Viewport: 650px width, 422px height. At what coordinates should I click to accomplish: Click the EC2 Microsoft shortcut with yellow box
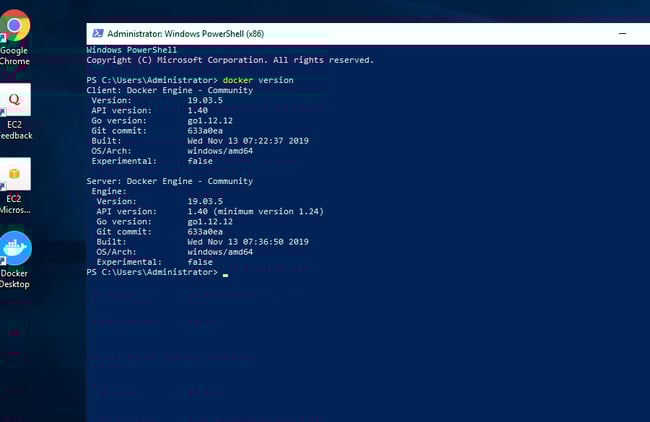click(x=15, y=174)
